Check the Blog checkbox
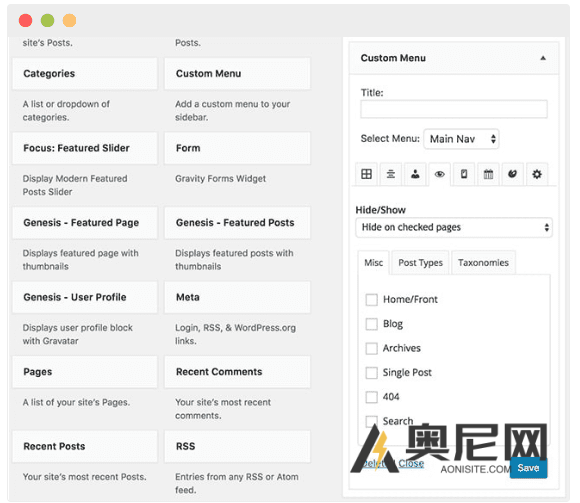 pos(371,324)
